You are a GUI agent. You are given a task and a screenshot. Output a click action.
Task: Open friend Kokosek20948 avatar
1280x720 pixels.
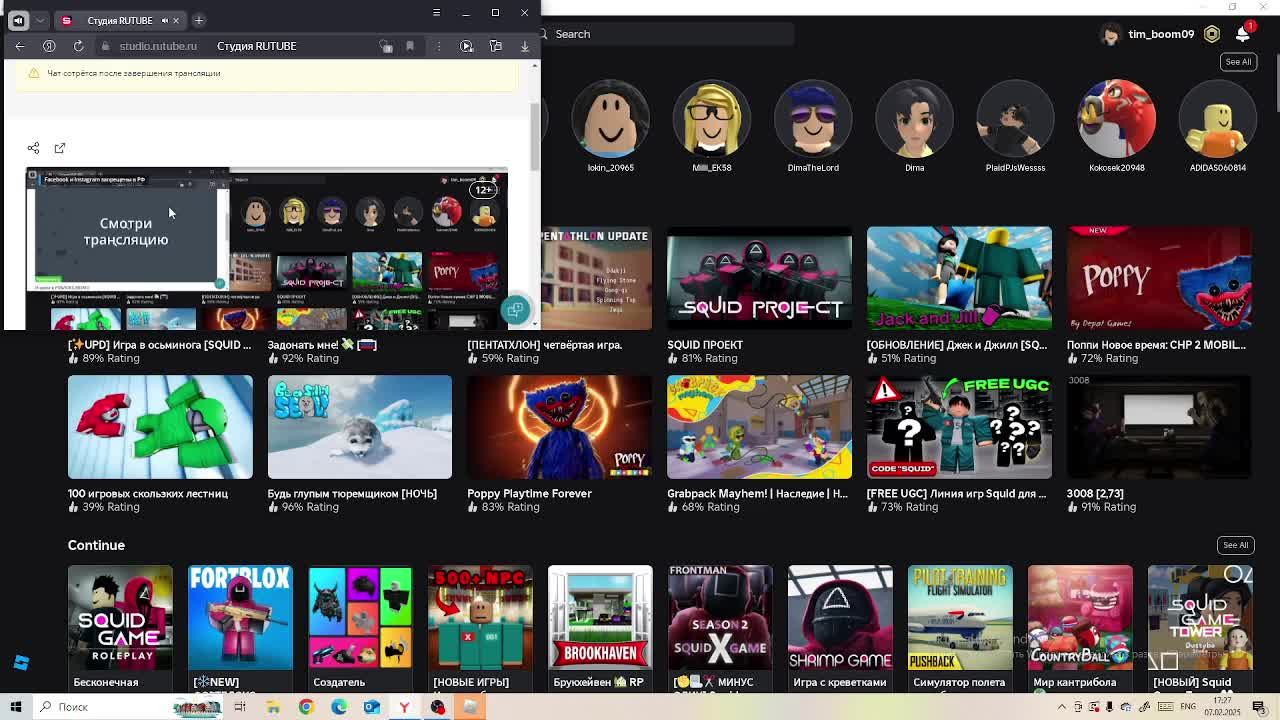click(1117, 119)
